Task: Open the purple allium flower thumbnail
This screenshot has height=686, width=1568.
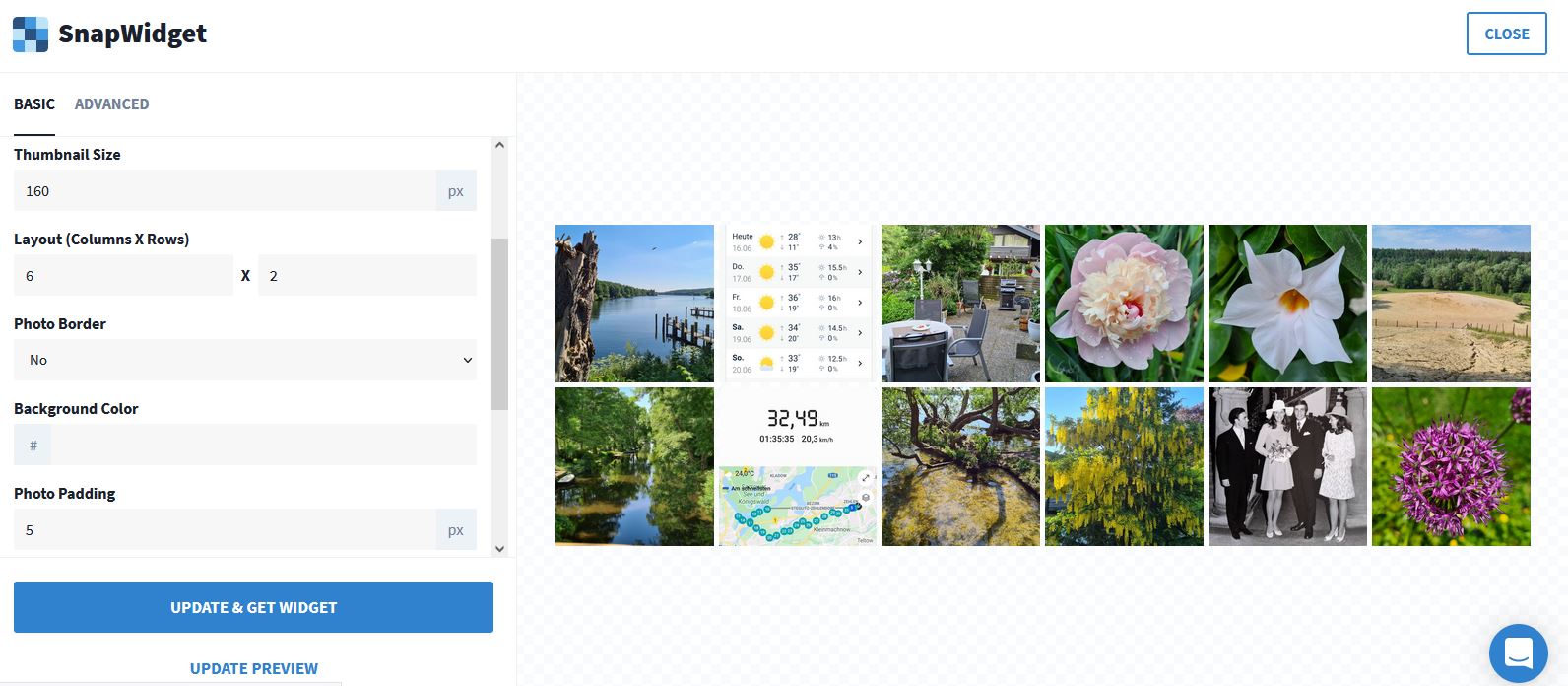Action: [1451, 466]
